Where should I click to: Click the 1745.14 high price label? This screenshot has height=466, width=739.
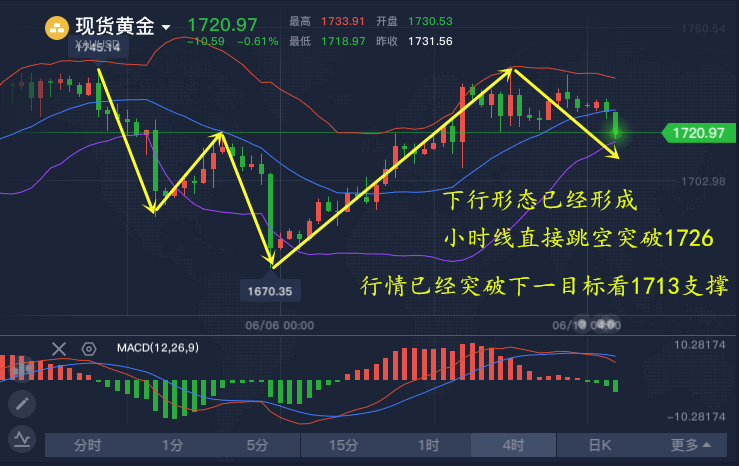click(100, 47)
